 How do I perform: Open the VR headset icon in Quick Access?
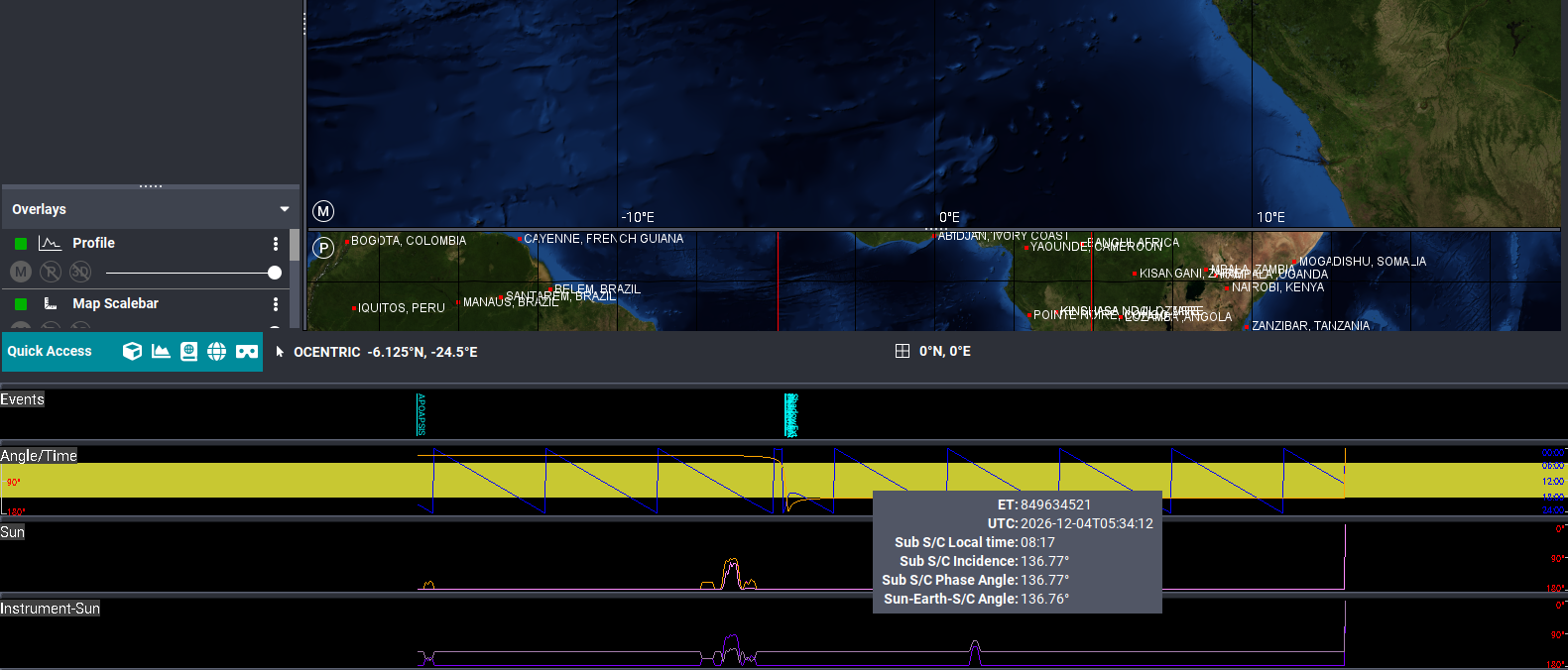247,351
